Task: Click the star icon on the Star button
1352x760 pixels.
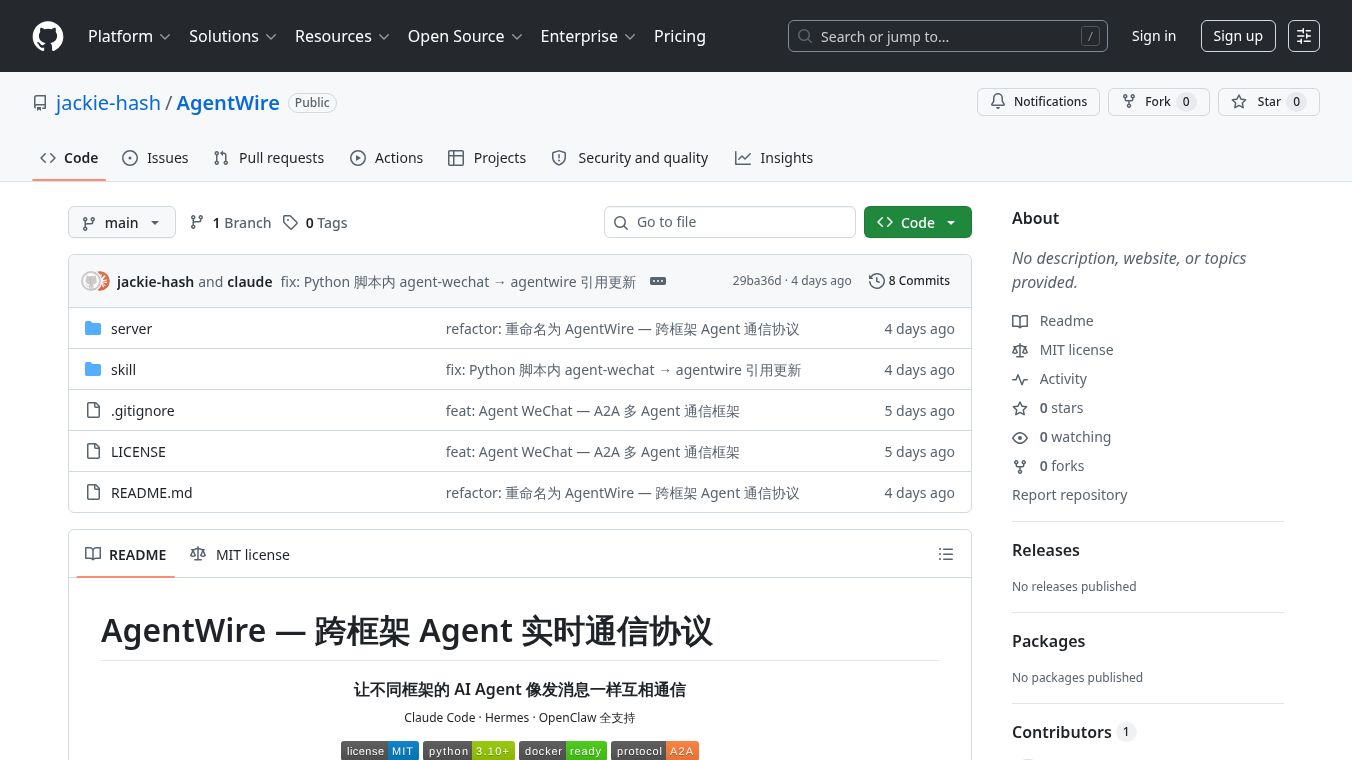Action: [x=1239, y=102]
